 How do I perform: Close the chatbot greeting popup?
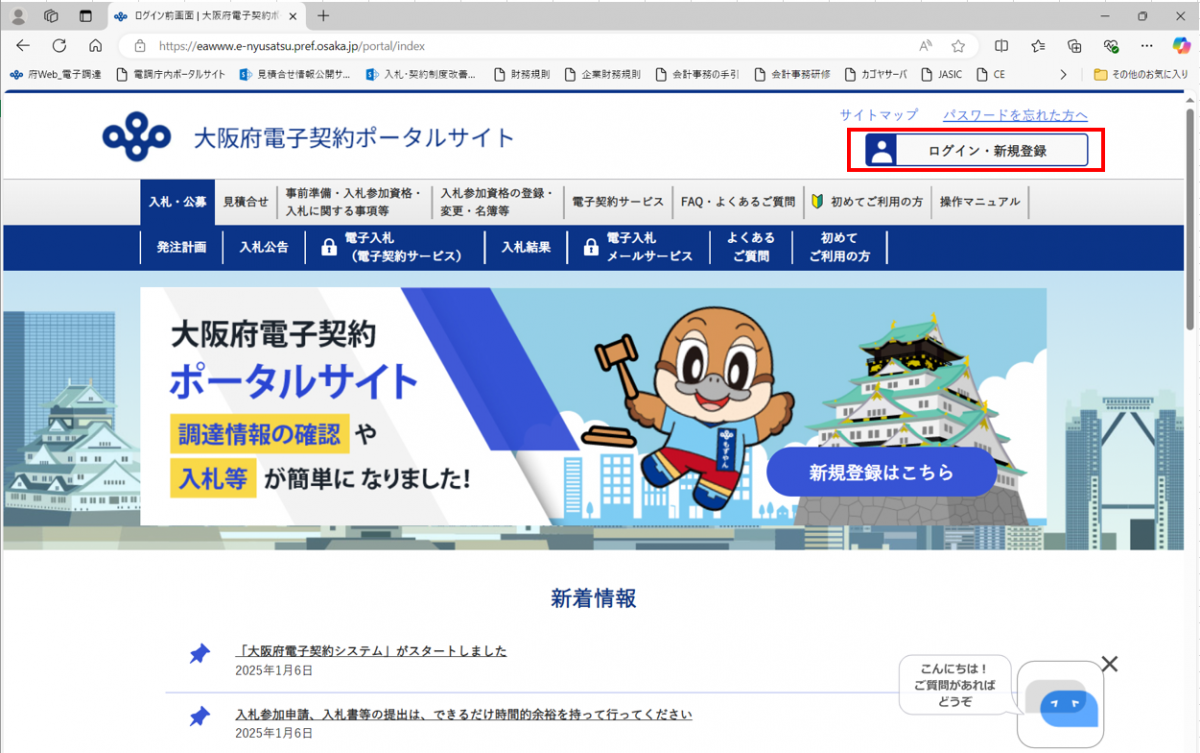pos(1109,664)
